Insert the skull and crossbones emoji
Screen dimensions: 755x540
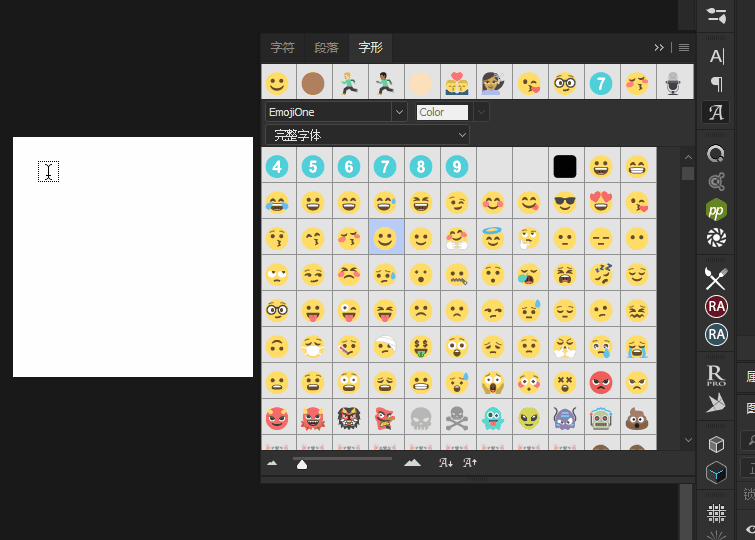(457, 418)
